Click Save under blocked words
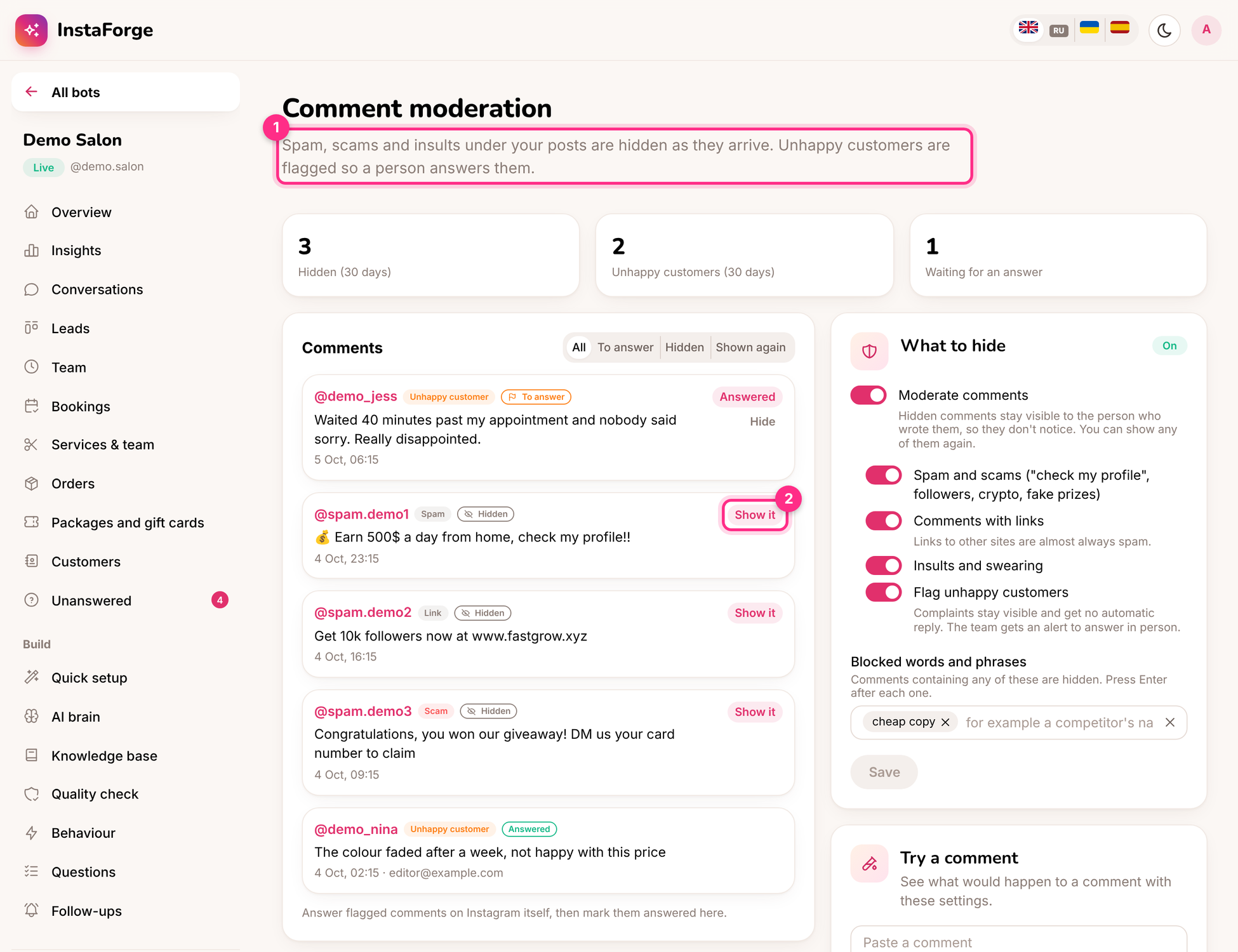Viewport: 1238px width, 952px height. tap(884, 772)
